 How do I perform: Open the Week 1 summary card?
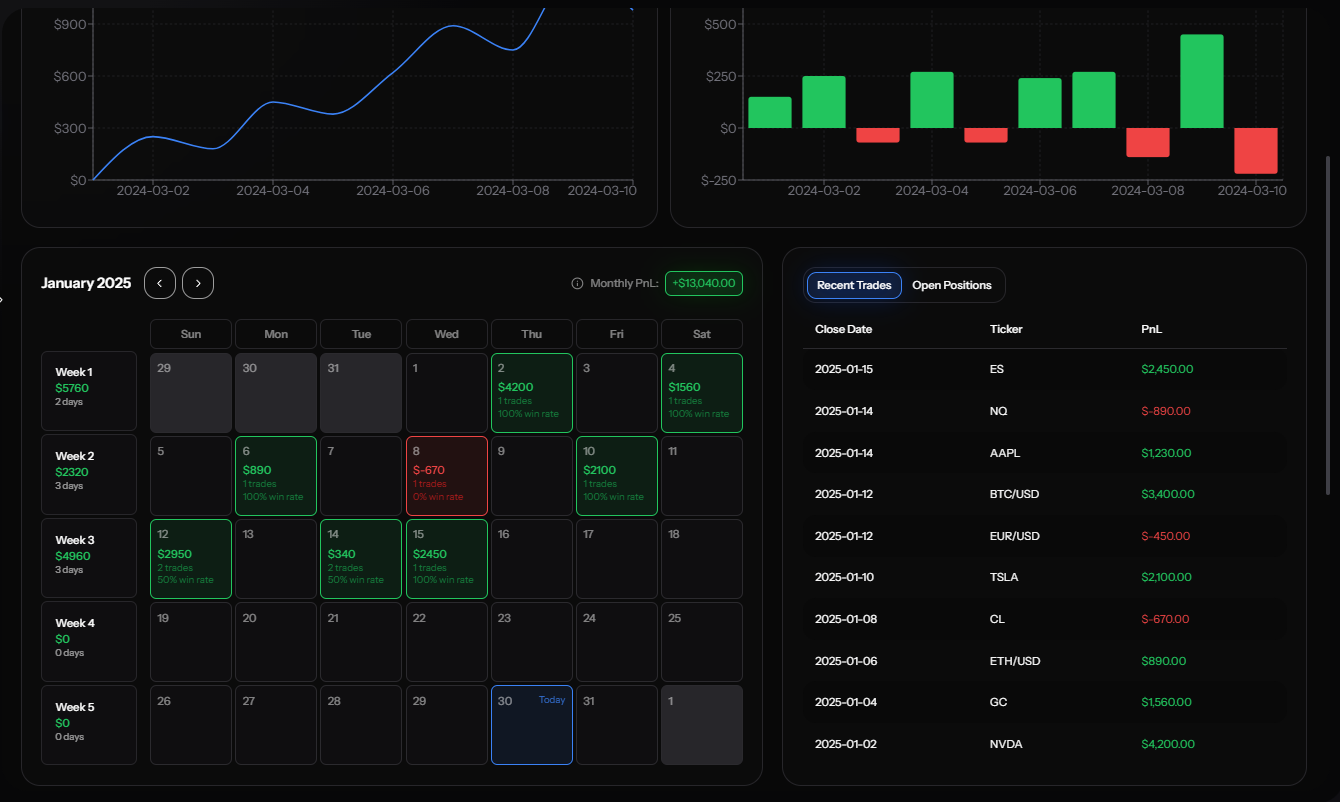point(88,391)
